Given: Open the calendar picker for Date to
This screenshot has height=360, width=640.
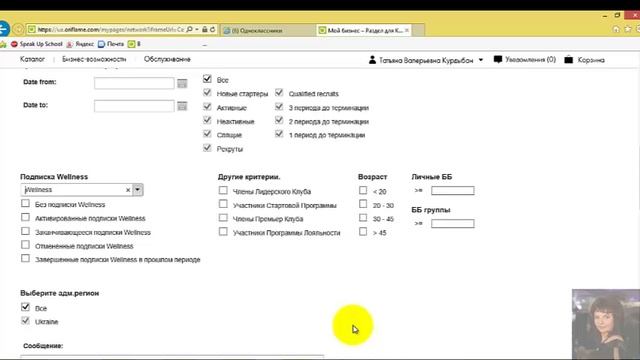Looking at the screenshot, I should tap(182, 106).
